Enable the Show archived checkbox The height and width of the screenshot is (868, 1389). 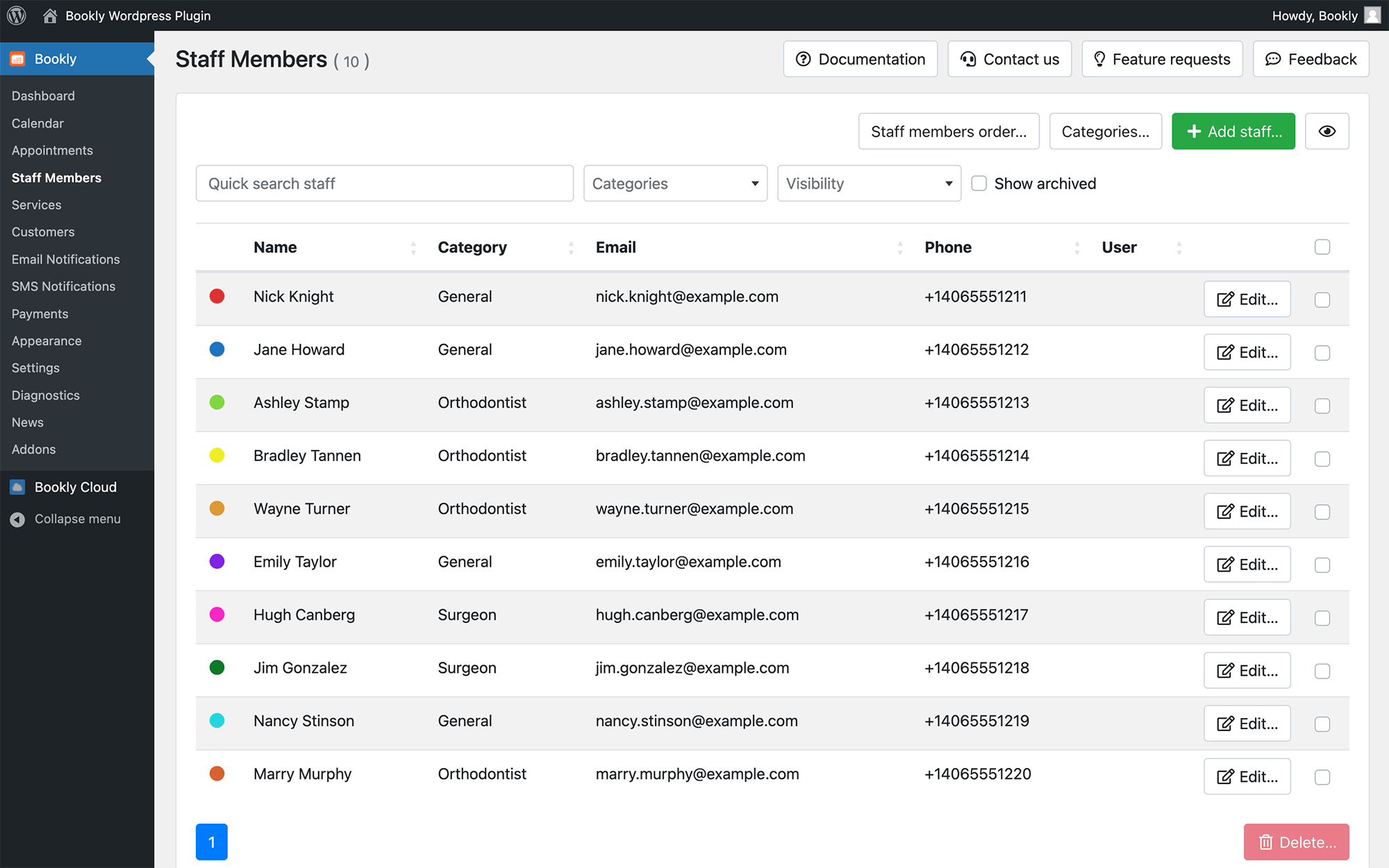pos(979,183)
